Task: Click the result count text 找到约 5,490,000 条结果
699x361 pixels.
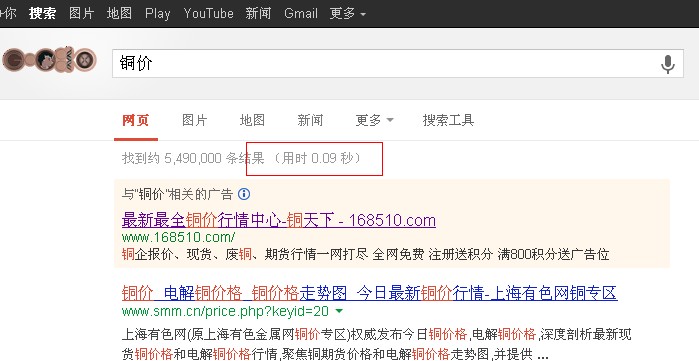Action: click(193, 158)
